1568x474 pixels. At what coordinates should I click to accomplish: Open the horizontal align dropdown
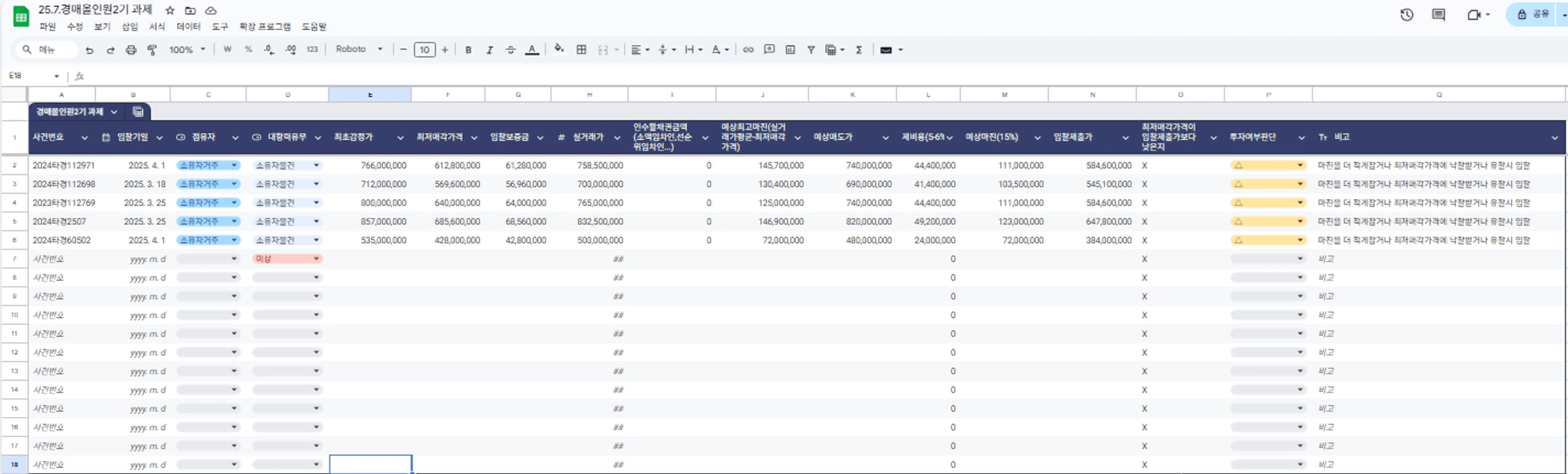pyautogui.click(x=640, y=50)
